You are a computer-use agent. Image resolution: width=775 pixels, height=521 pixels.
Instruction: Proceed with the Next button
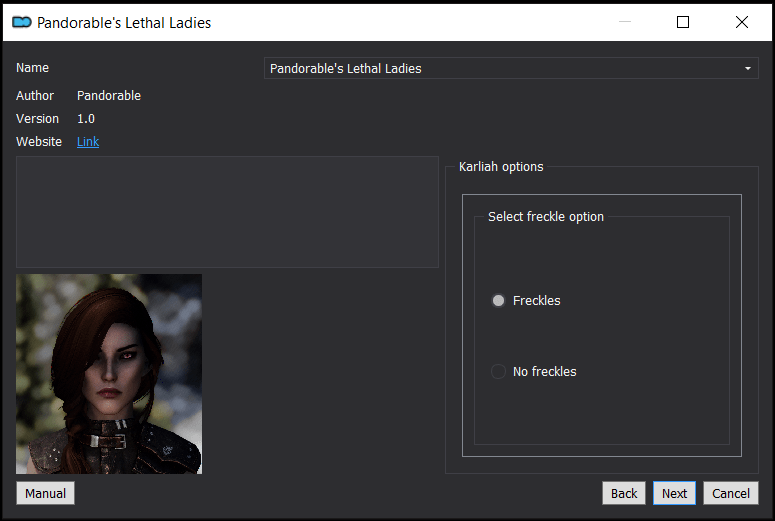[674, 493]
